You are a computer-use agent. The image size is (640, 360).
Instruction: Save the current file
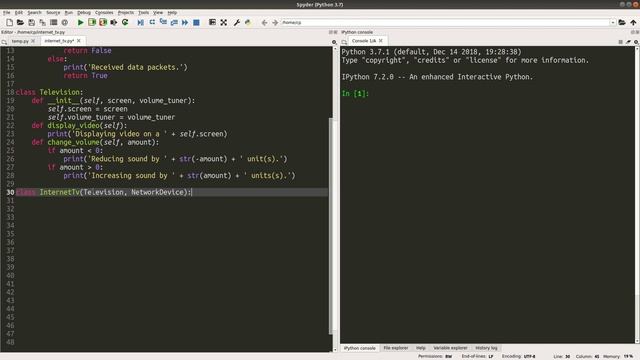(31, 22)
